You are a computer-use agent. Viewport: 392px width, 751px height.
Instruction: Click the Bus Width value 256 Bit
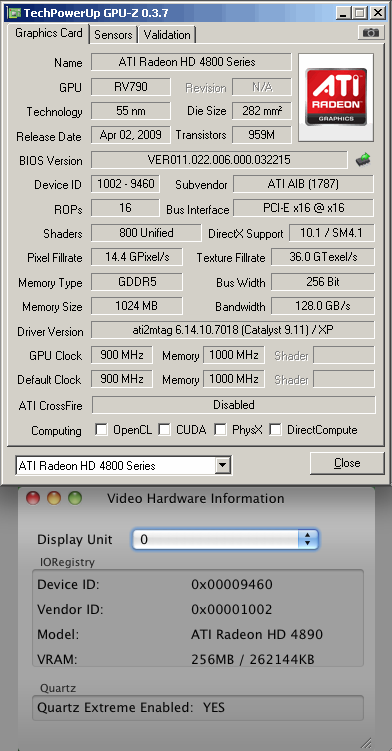(x=323, y=282)
